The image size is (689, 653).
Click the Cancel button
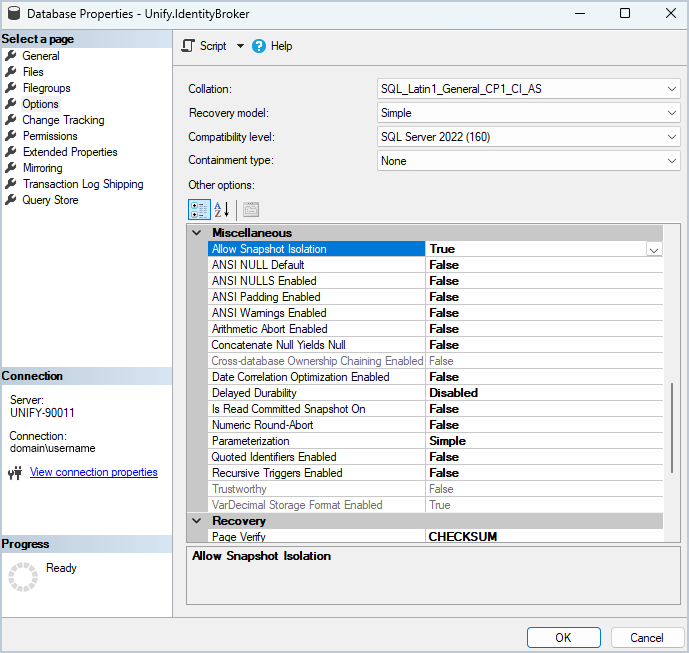(x=647, y=637)
